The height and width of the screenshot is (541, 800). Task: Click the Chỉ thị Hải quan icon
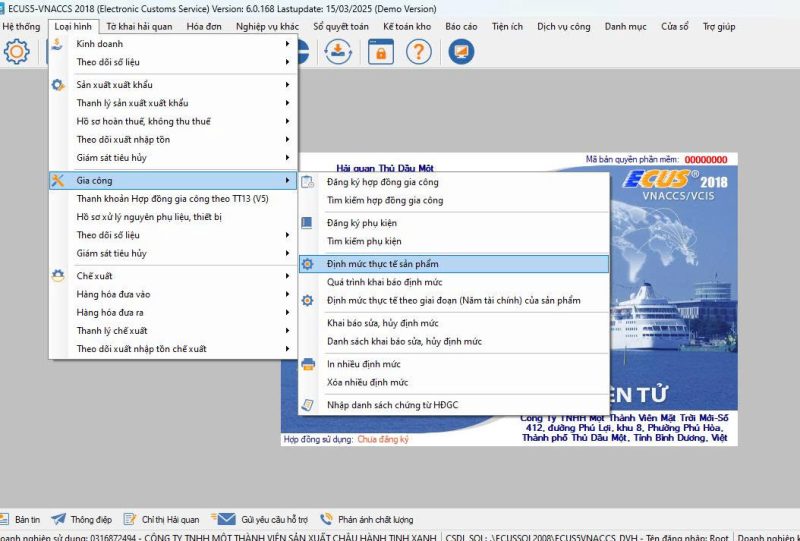(130, 519)
